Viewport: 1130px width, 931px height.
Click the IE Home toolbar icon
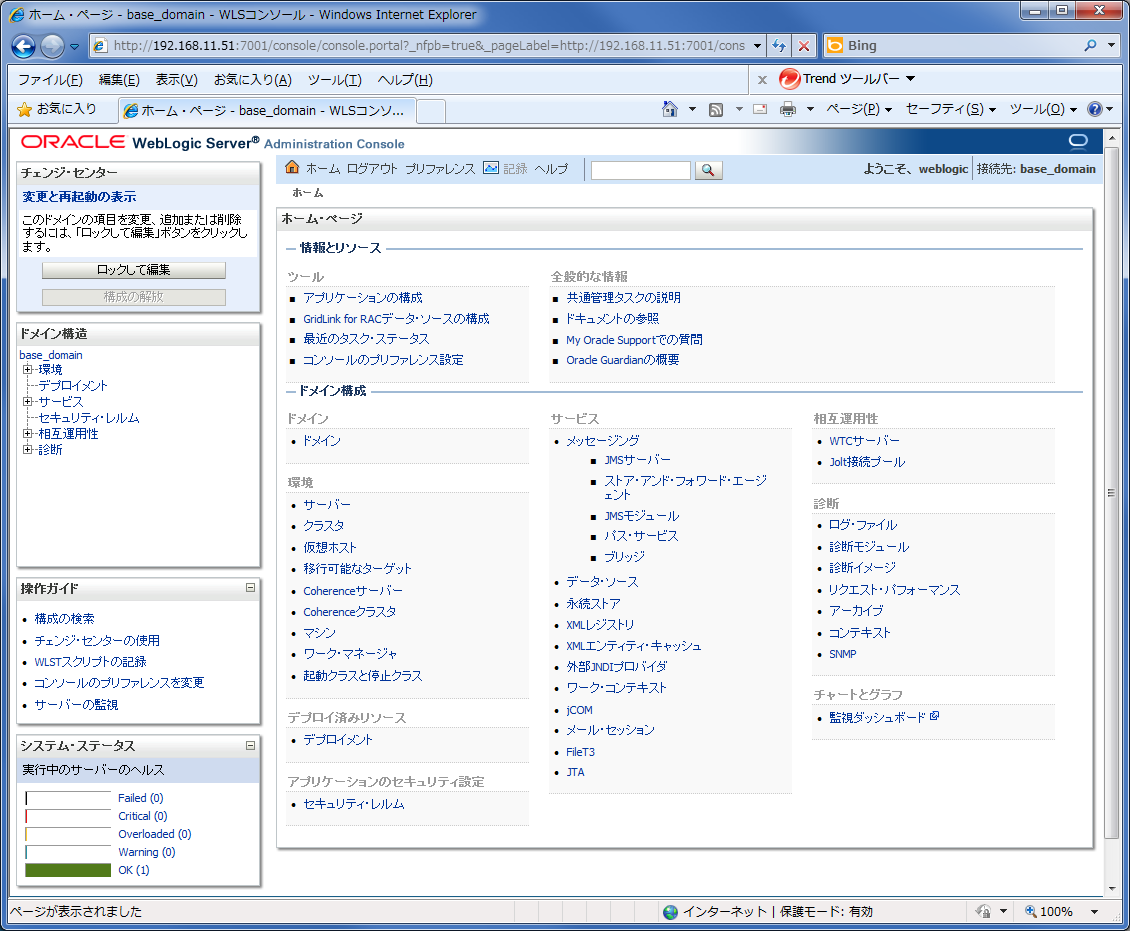(670, 109)
